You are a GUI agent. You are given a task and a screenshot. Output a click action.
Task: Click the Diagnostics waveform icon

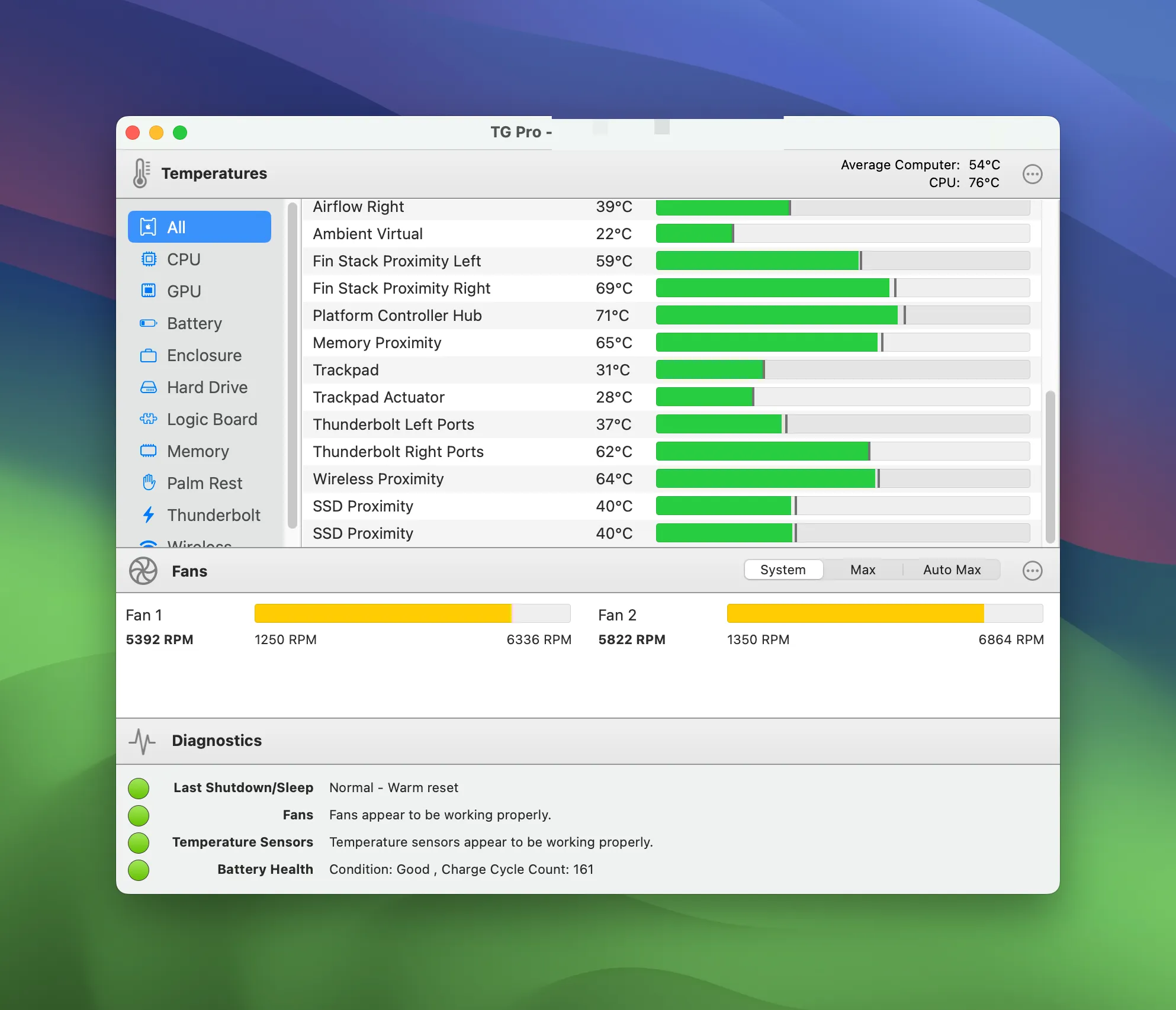(x=142, y=741)
